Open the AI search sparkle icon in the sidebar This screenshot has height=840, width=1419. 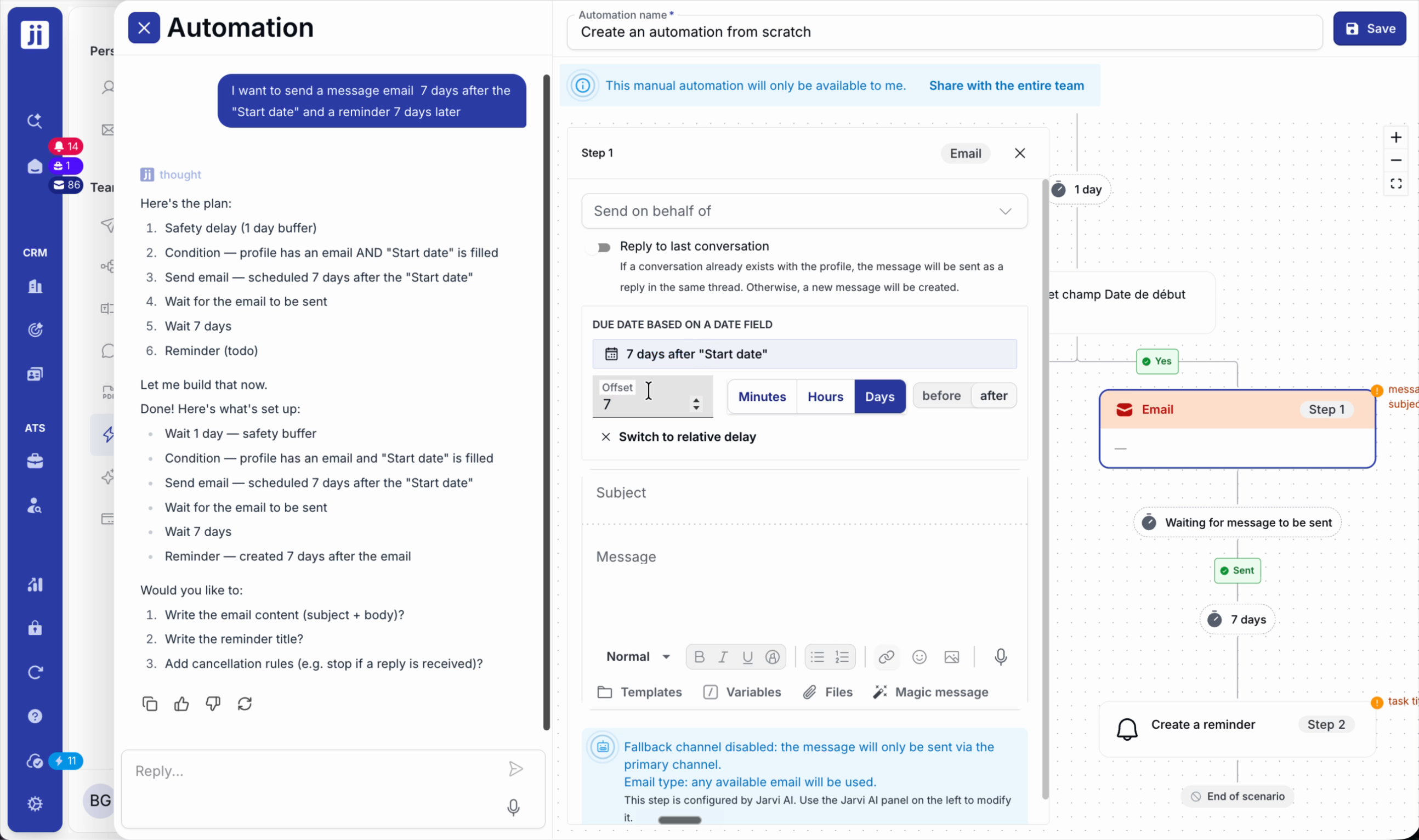point(35,121)
